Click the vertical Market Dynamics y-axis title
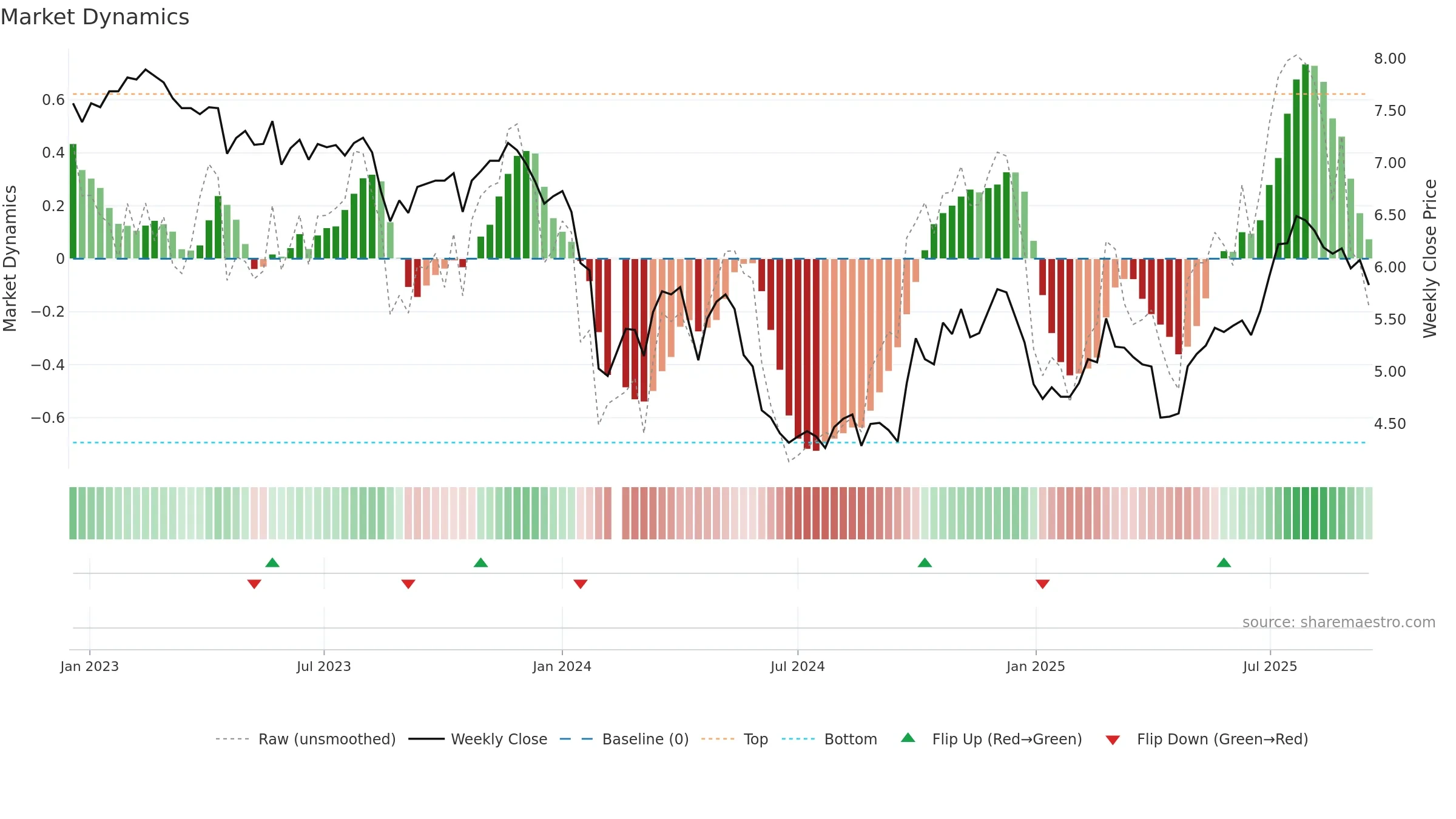This screenshot has height=819, width=1456. point(10,258)
